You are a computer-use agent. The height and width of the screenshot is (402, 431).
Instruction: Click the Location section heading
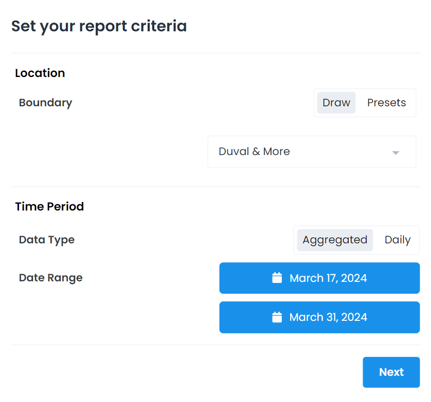pos(40,73)
